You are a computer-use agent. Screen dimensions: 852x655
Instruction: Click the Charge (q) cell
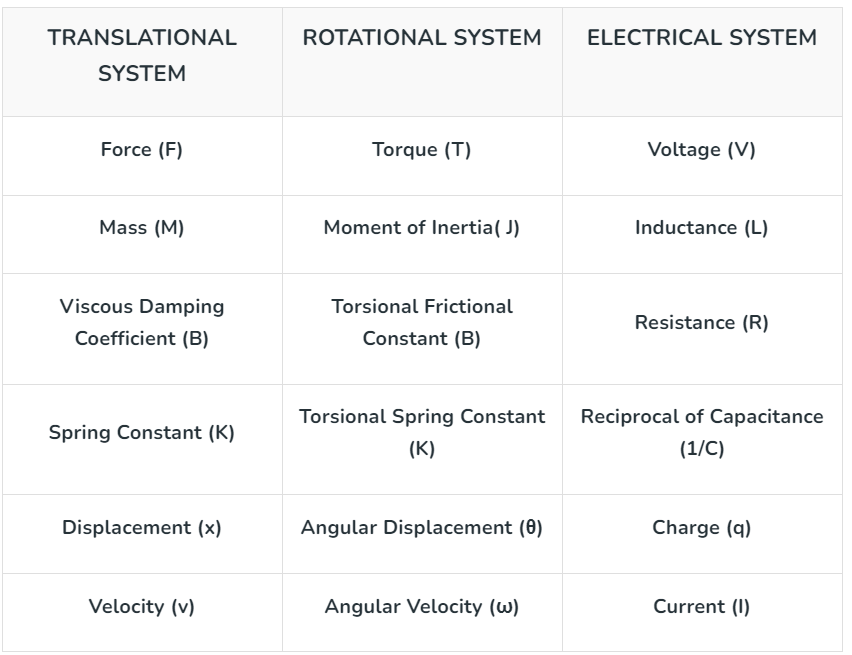[x=702, y=528]
